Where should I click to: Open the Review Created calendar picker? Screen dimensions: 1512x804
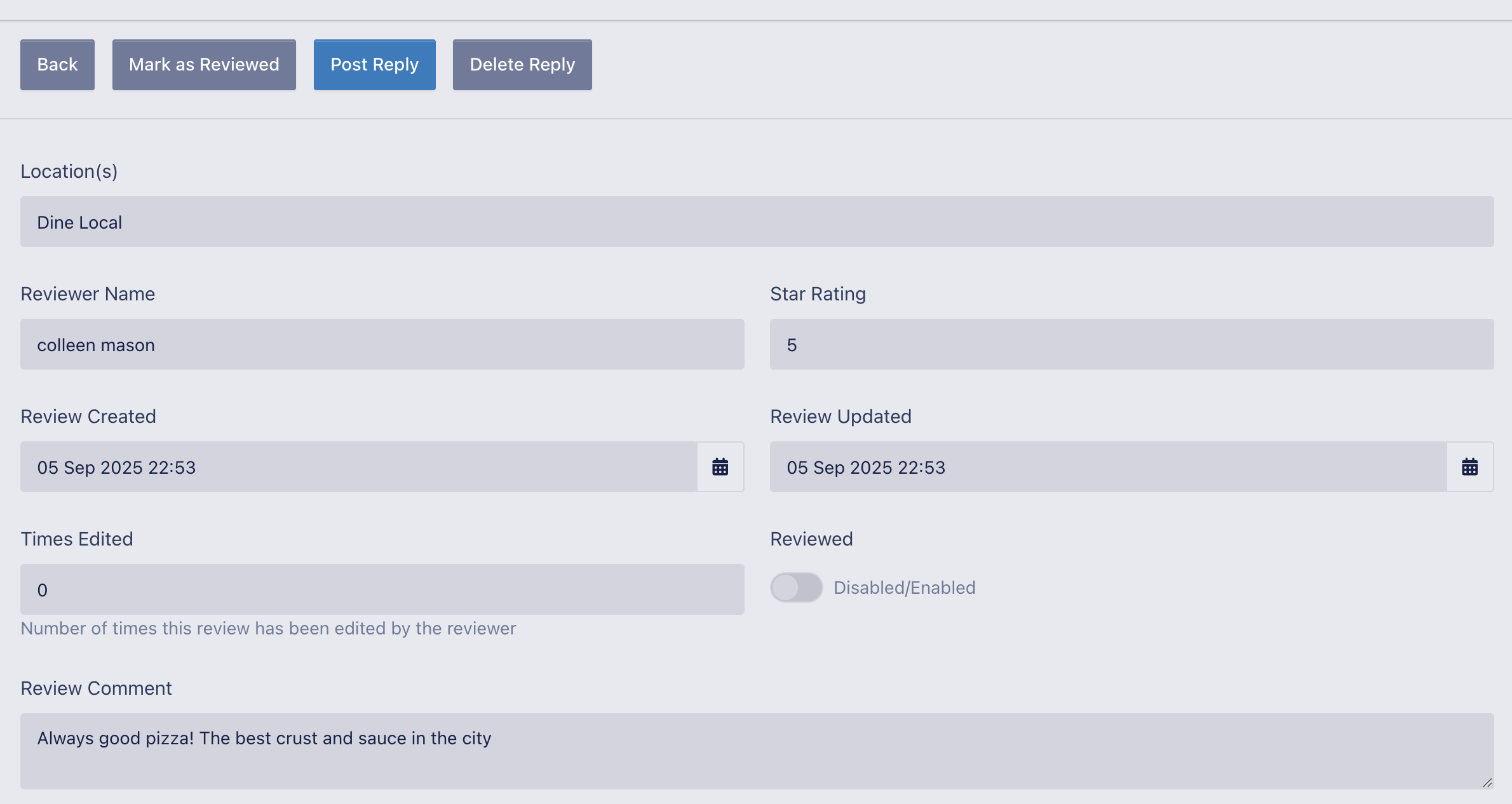pos(720,467)
